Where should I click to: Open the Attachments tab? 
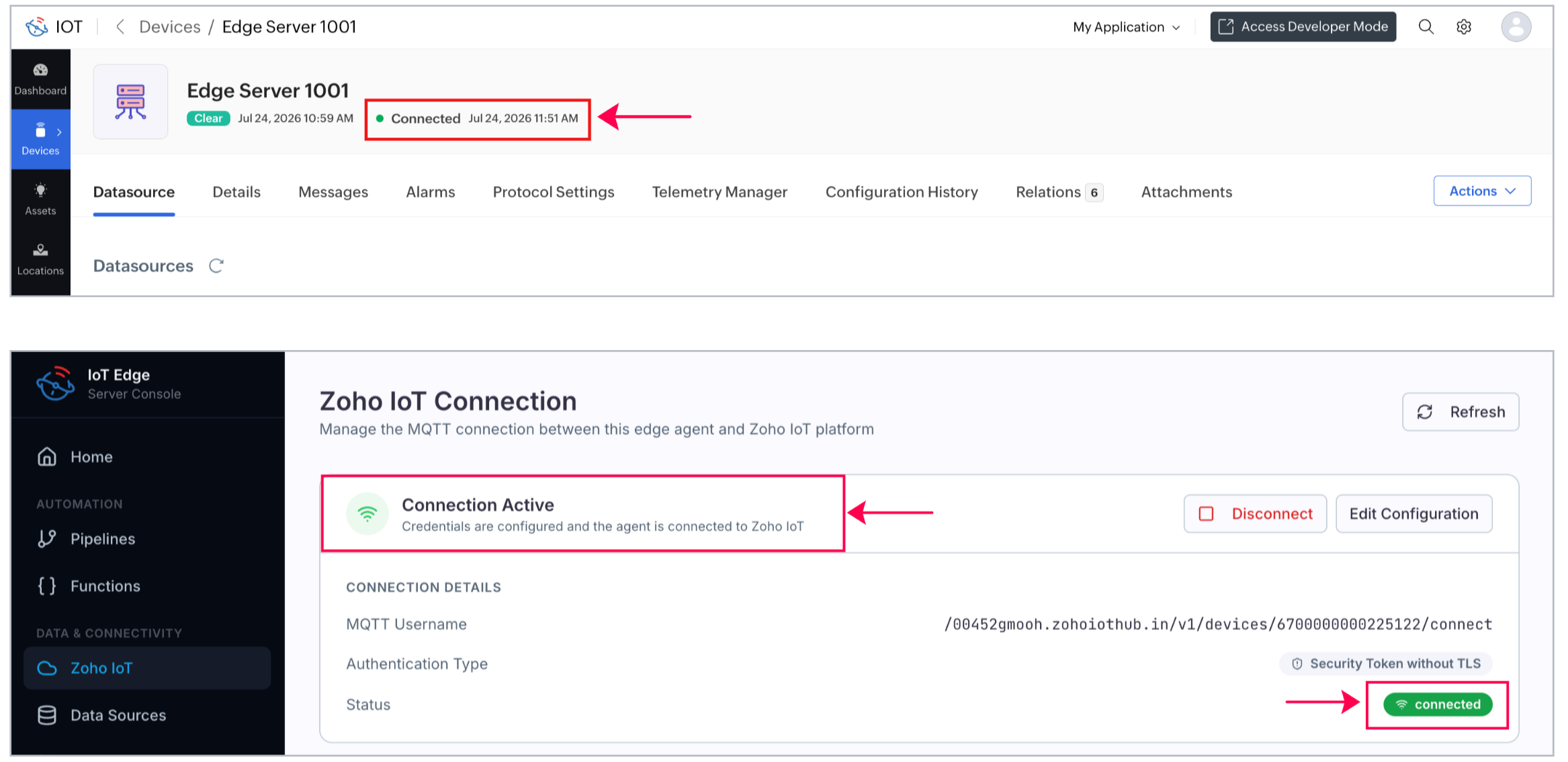[1186, 192]
